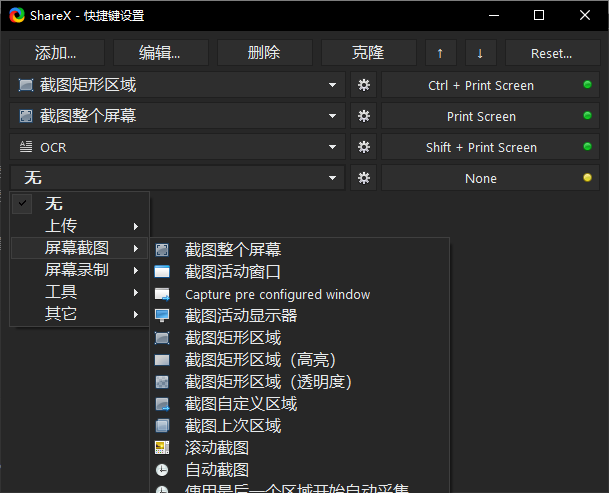
Task: Move hotkey down with ↓ button
Action: coord(481,52)
